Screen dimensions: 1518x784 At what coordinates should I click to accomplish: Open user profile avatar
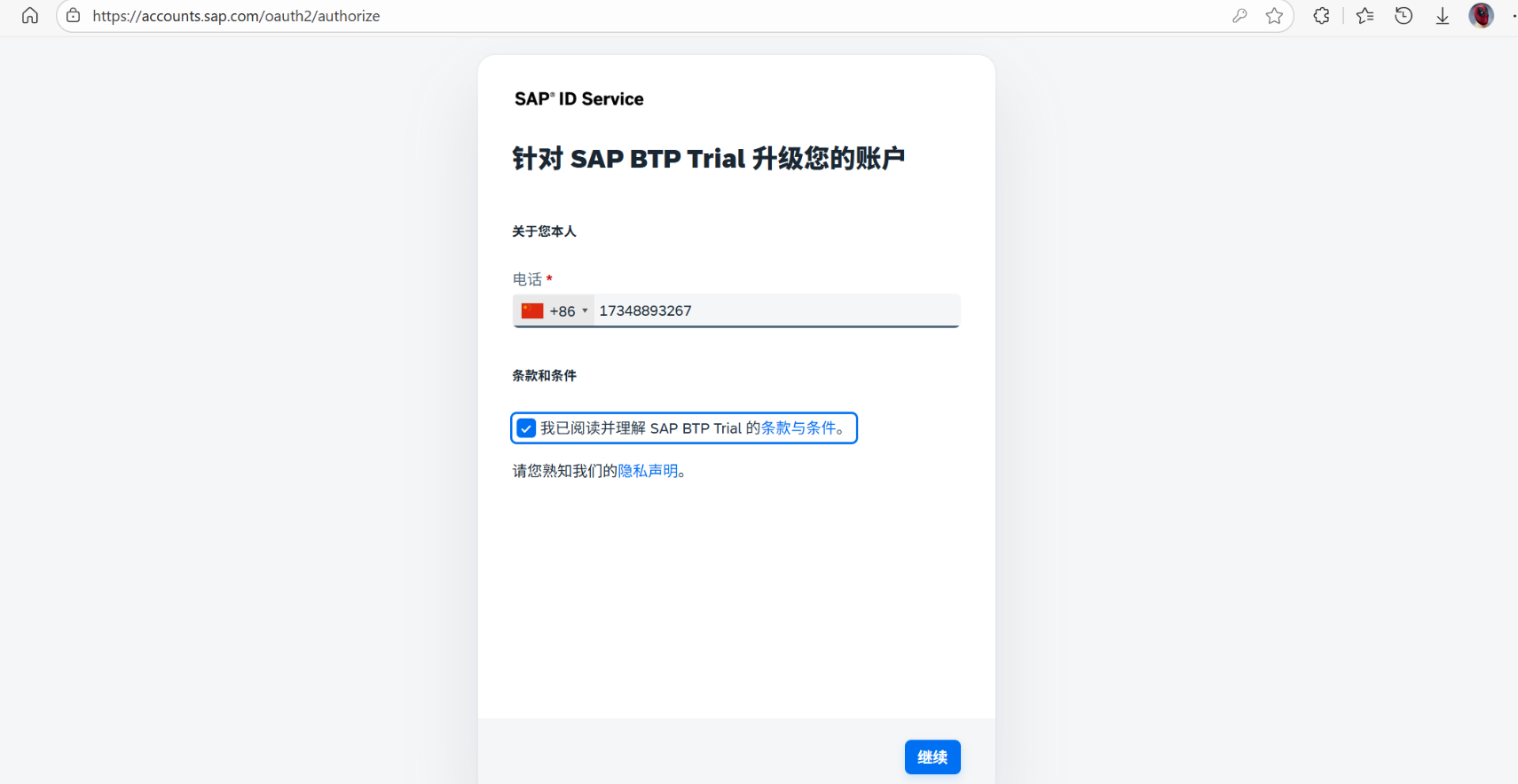pyautogui.click(x=1482, y=15)
